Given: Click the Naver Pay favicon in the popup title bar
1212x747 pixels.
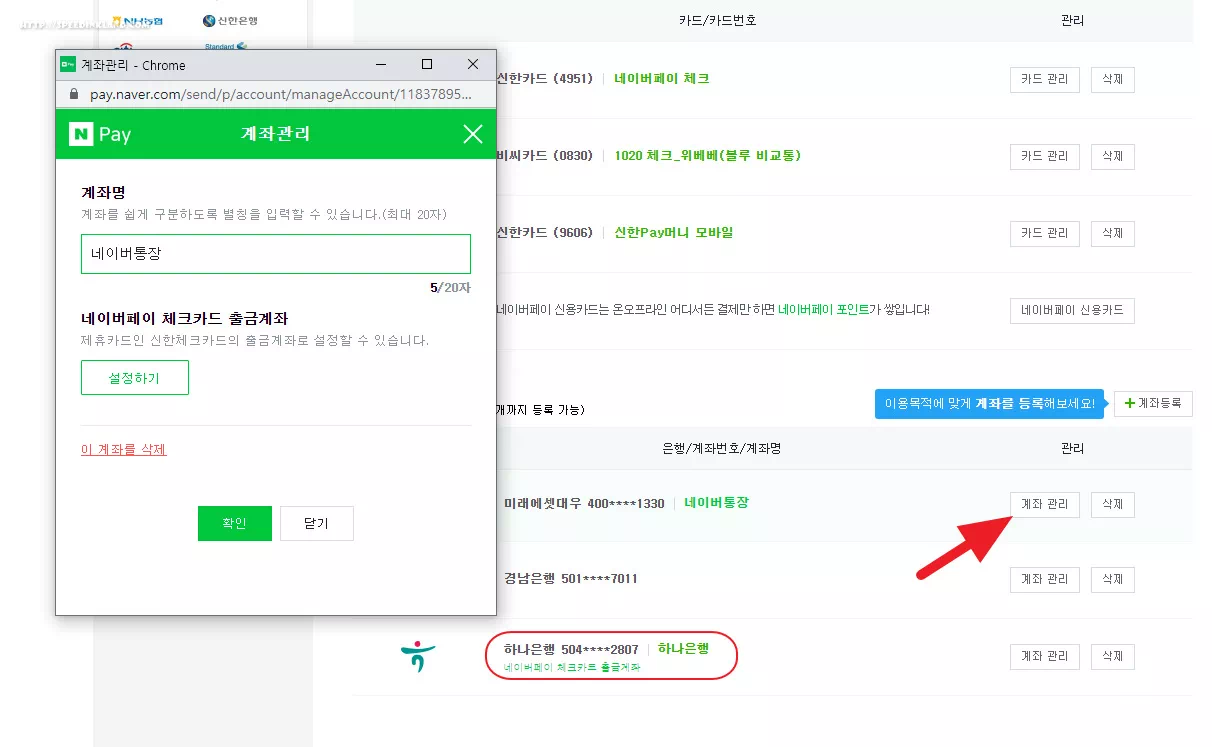Looking at the screenshot, I should pos(68,65).
